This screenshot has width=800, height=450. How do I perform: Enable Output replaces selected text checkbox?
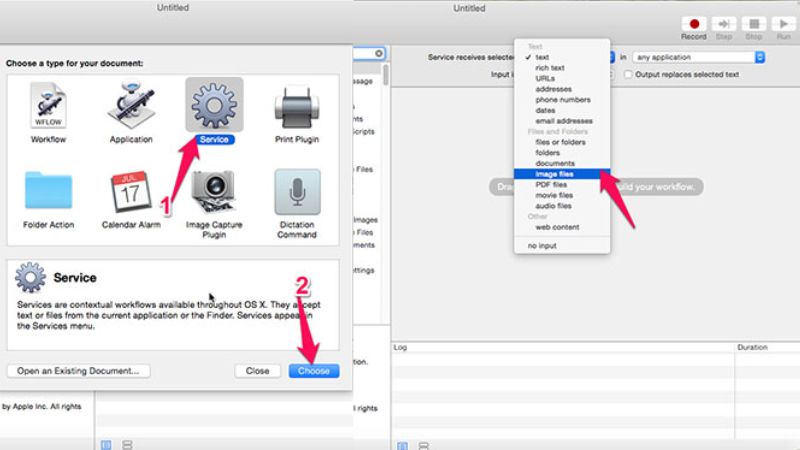(x=628, y=75)
